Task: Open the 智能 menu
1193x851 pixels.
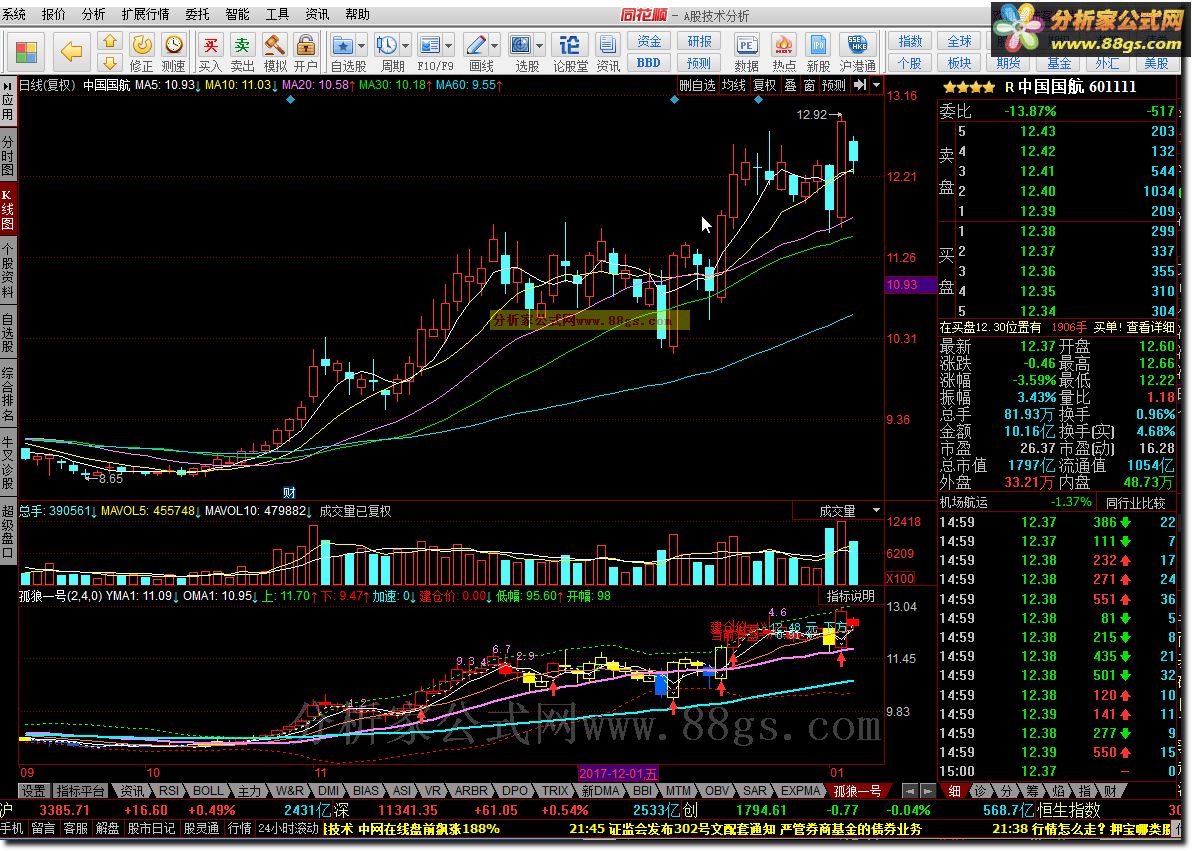Action: [237, 14]
